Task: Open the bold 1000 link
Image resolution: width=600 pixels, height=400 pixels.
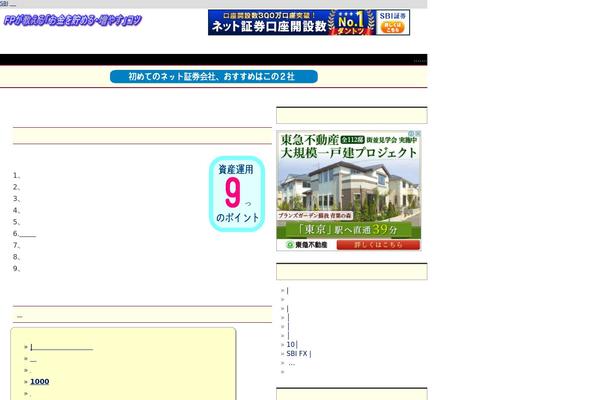Action: pos(40,382)
